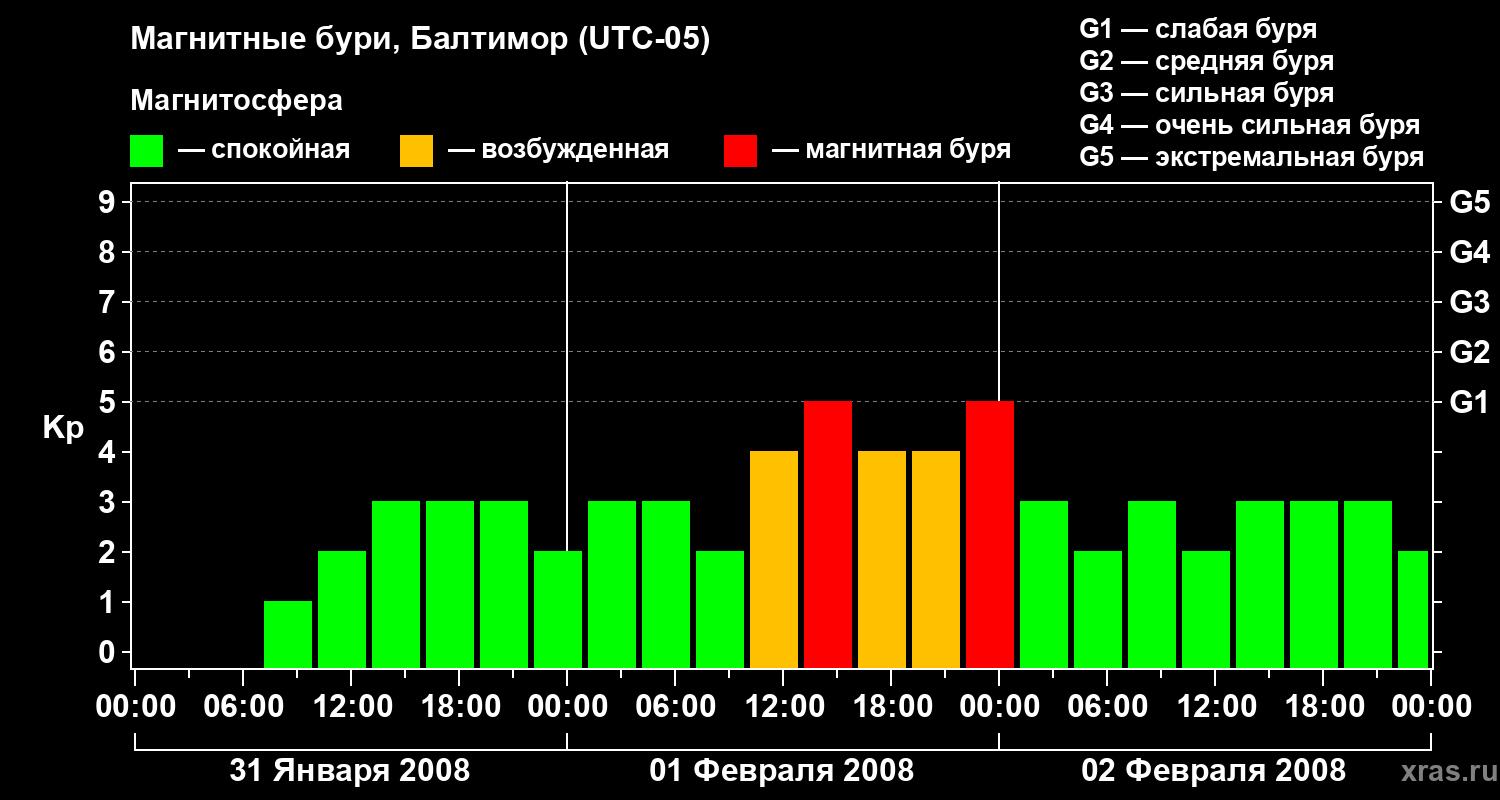The width and height of the screenshot is (1500, 800).
Task: Click the '12:00' time label for 31 January
Action: tap(351, 707)
